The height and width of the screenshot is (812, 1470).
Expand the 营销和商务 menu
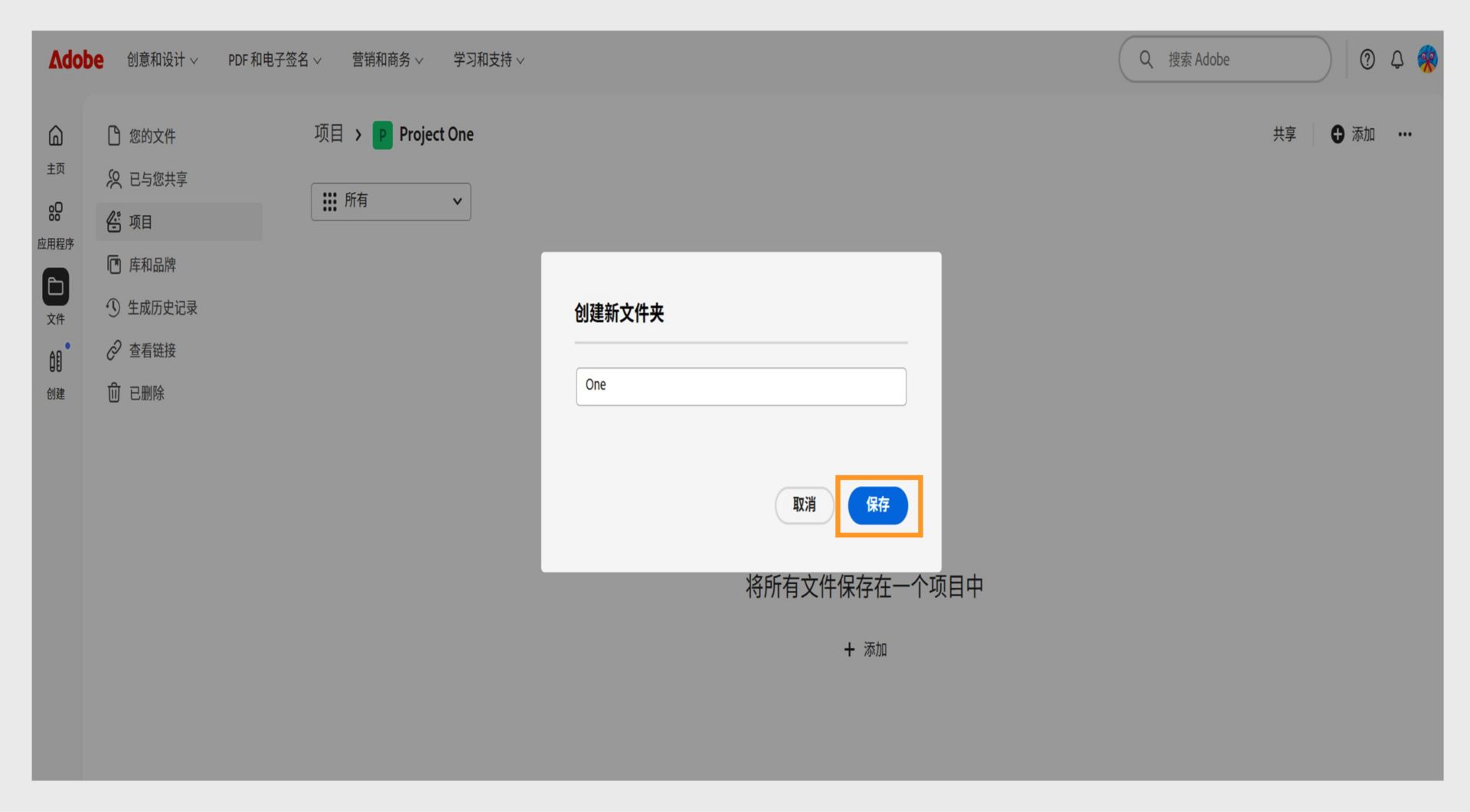(387, 60)
